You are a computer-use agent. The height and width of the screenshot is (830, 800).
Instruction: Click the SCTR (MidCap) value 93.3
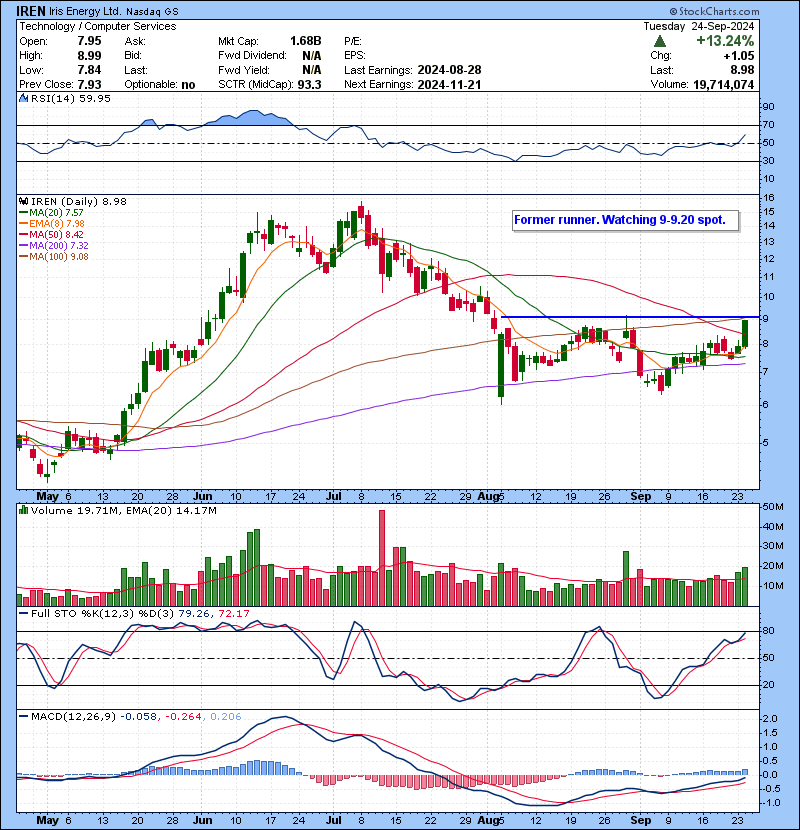point(310,84)
